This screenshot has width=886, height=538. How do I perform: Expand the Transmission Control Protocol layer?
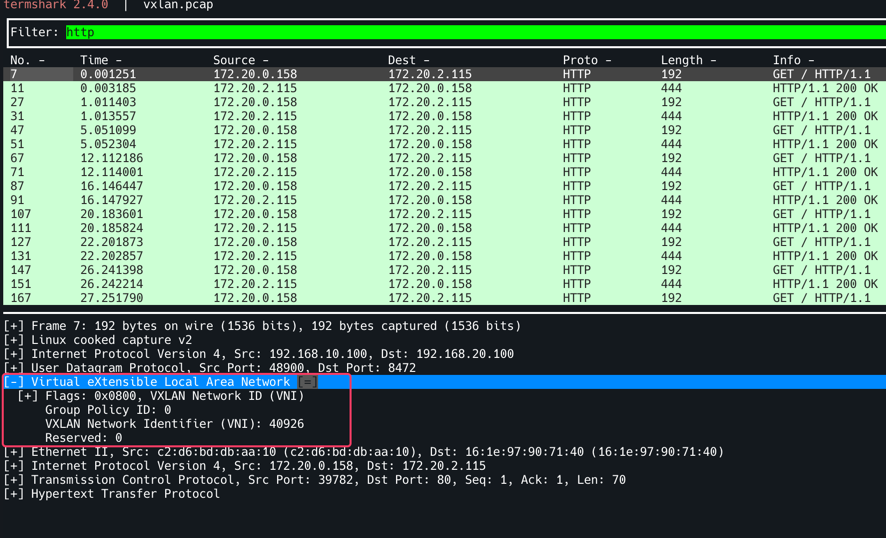14,480
